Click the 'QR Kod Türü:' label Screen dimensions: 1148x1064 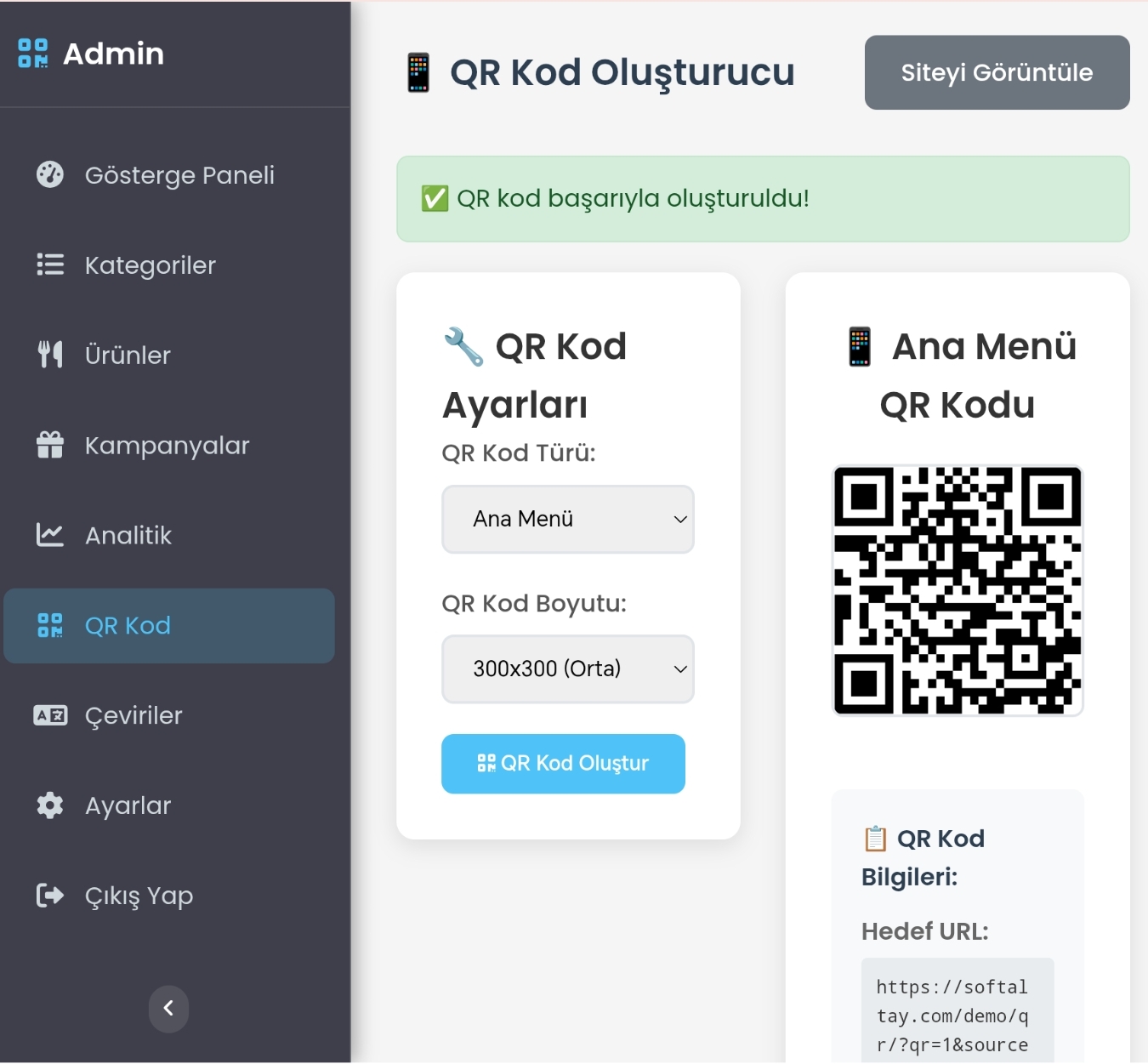(519, 452)
